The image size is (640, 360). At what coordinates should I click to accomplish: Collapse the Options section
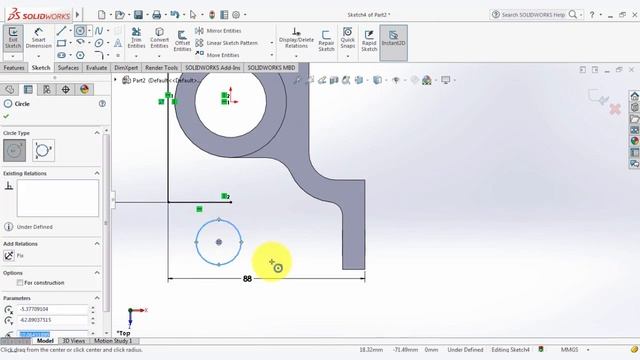click(97, 272)
